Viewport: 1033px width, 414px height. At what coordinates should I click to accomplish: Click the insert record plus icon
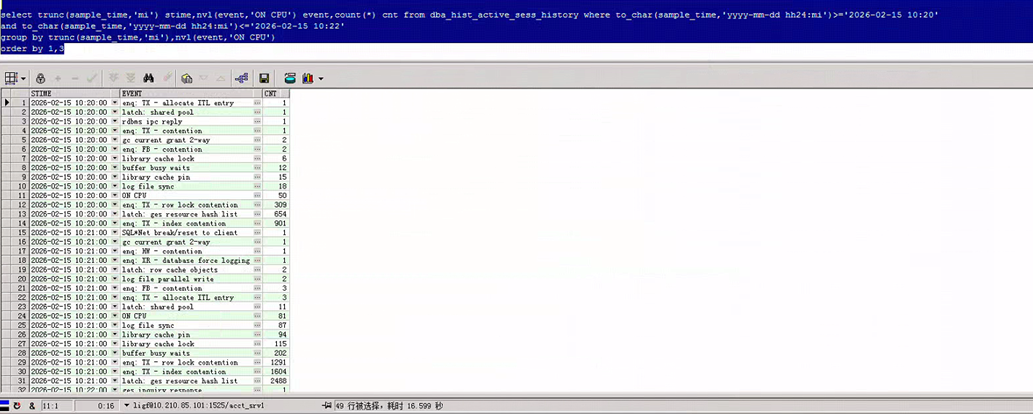58,78
